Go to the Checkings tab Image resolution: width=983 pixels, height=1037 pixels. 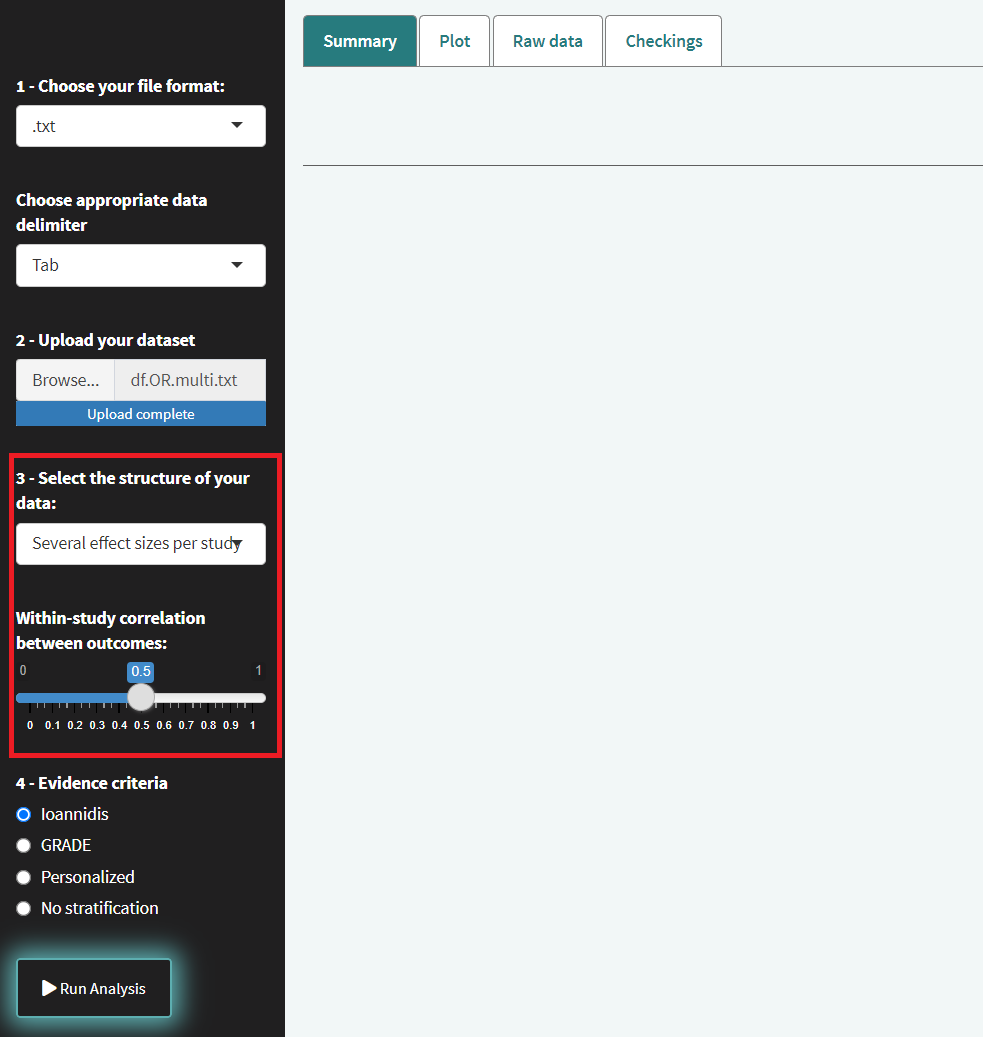(x=663, y=41)
